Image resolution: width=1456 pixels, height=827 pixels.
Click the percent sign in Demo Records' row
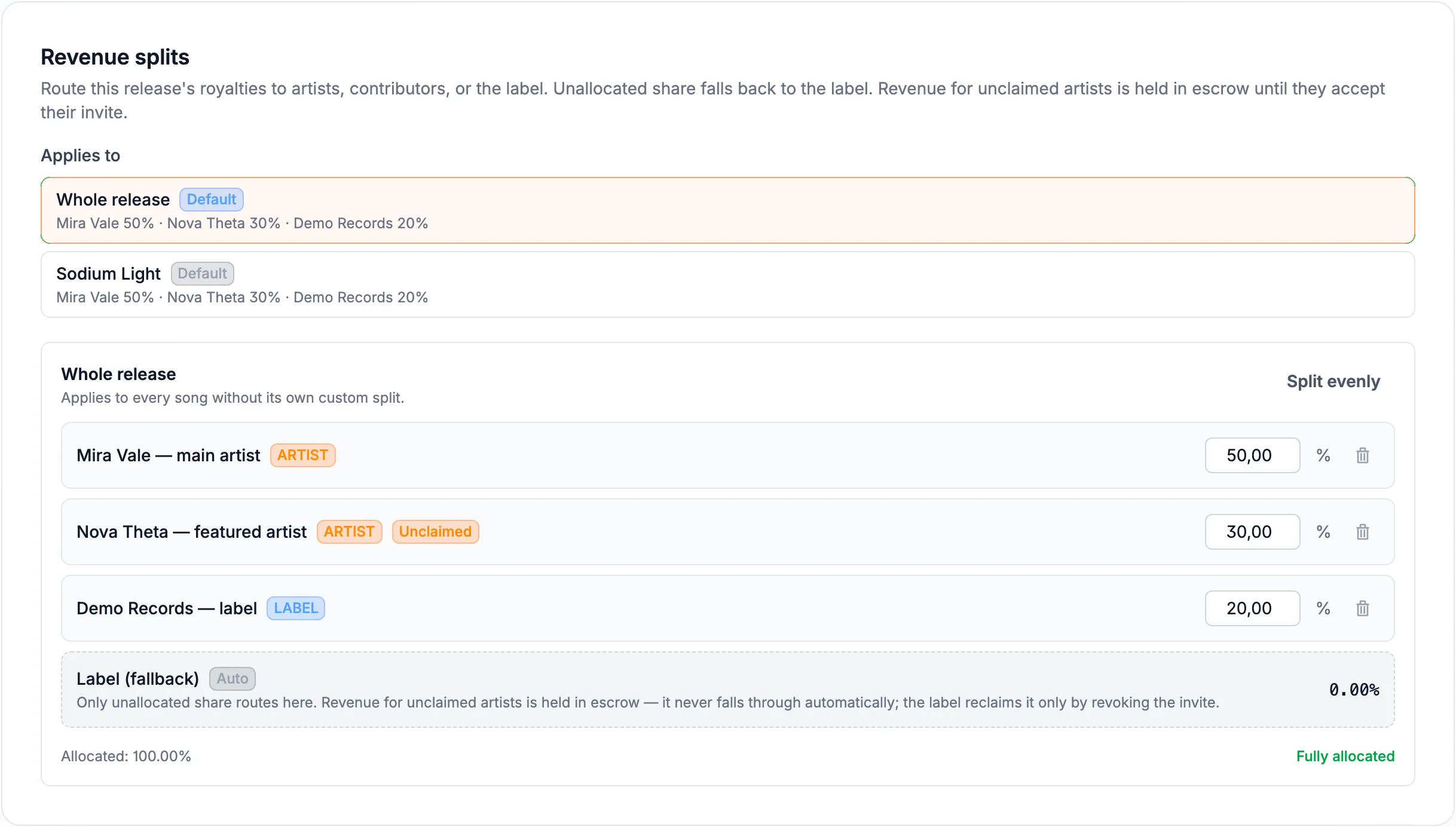1323,608
